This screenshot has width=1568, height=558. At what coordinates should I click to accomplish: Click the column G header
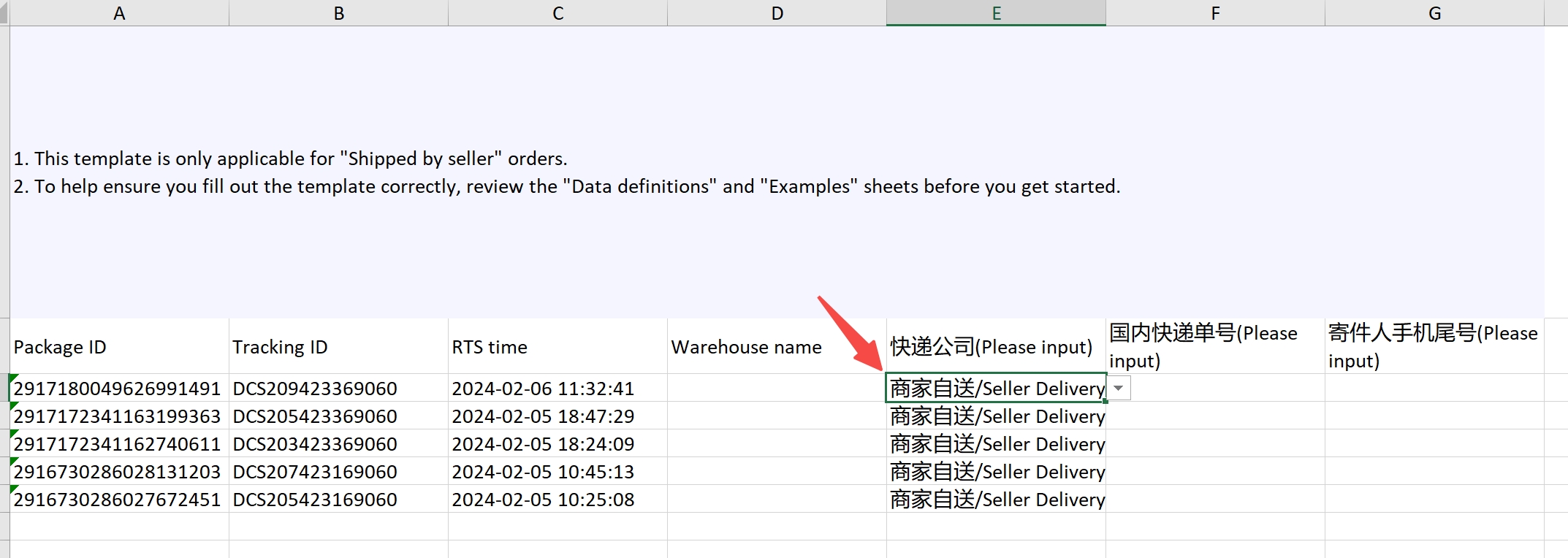1434,13
